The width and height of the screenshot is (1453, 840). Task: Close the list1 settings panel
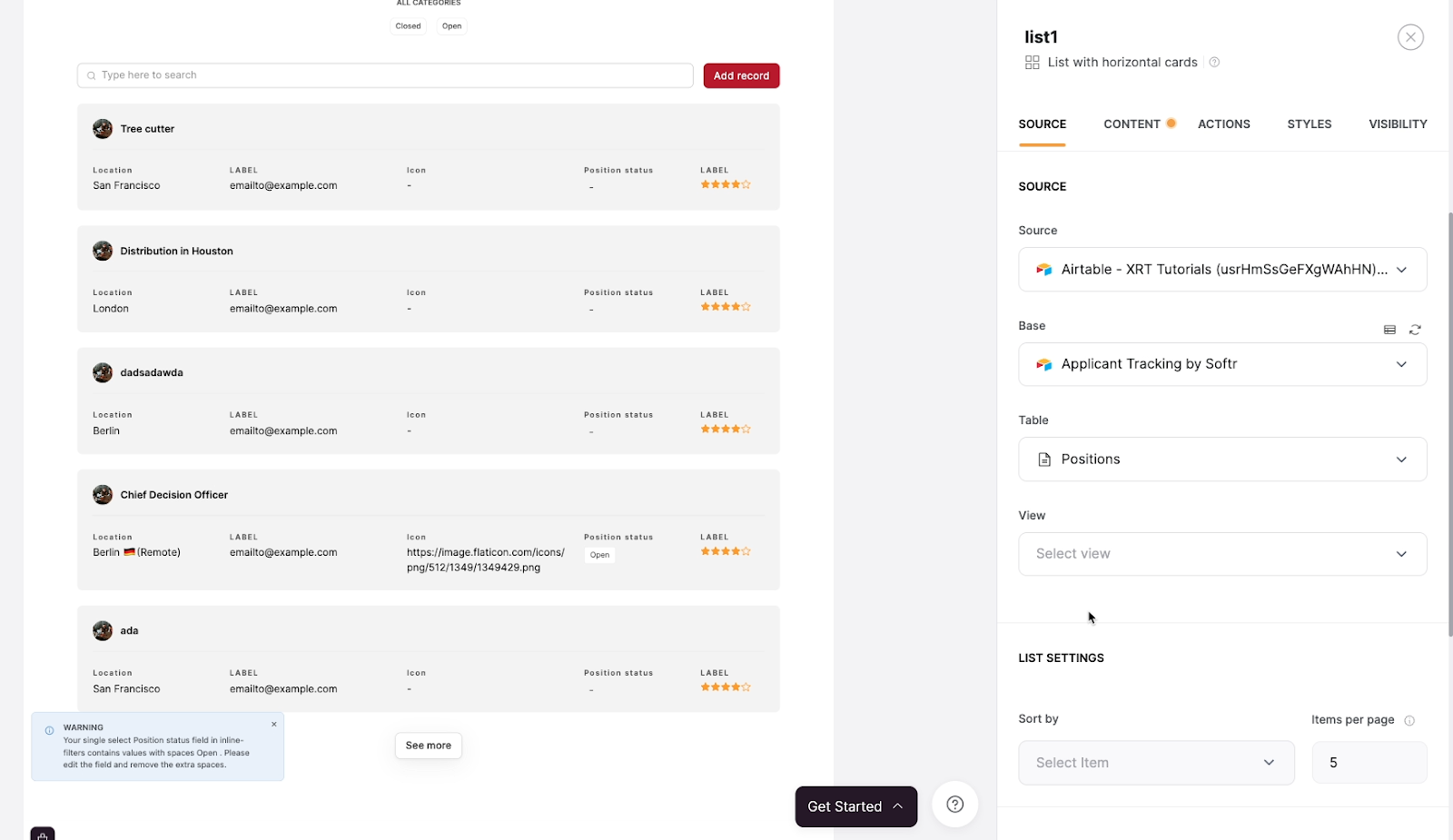click(x=1410, y=37)
